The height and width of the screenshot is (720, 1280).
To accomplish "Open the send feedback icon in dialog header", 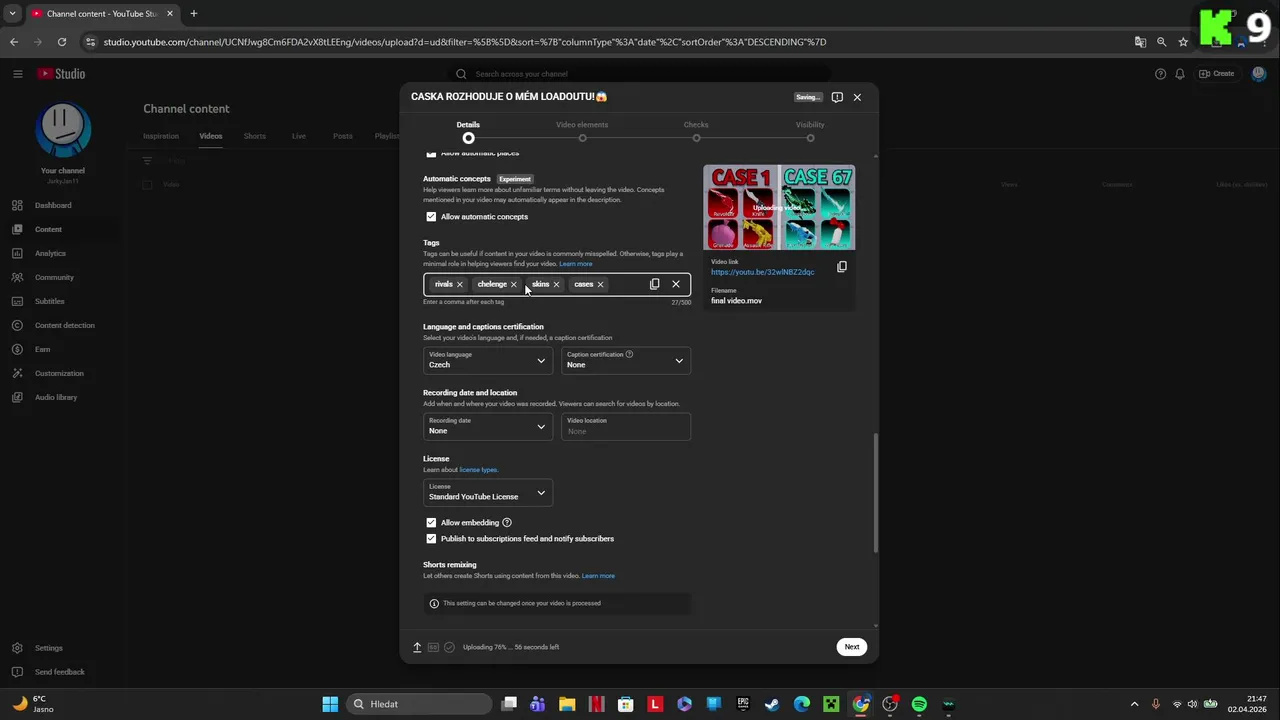I will 837,97.
